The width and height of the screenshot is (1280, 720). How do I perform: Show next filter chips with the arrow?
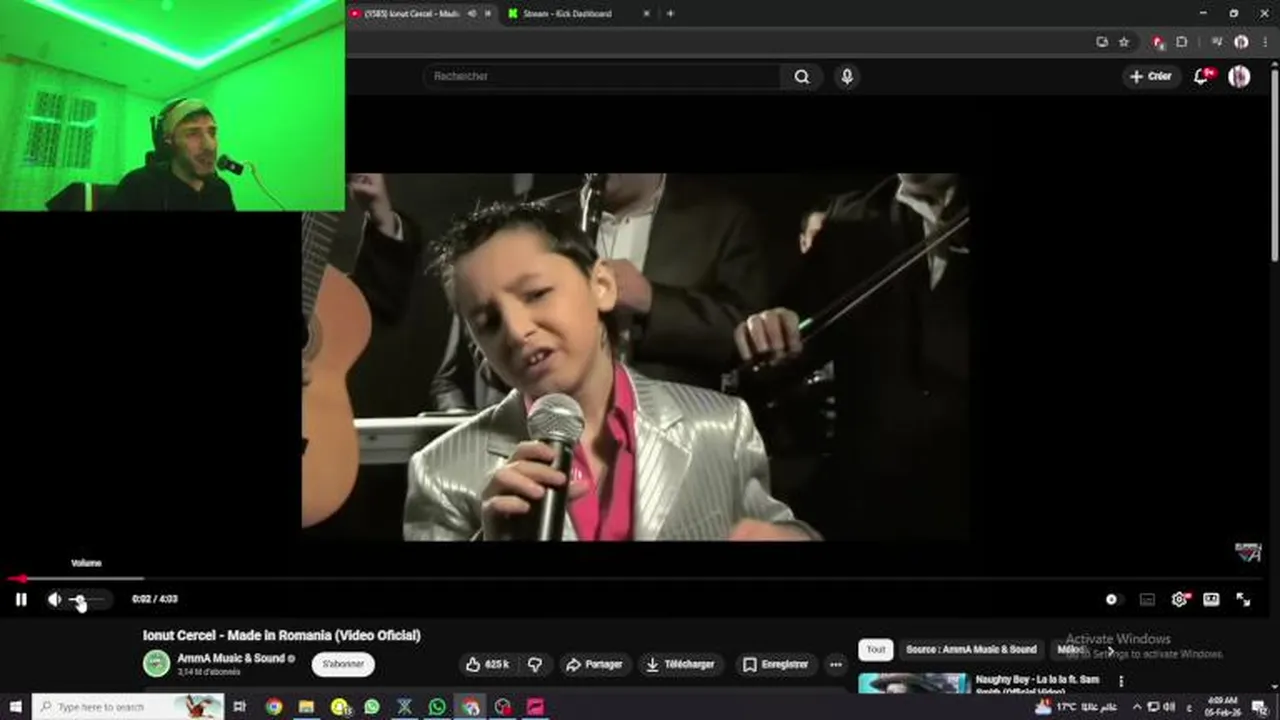coord(1109,650)
